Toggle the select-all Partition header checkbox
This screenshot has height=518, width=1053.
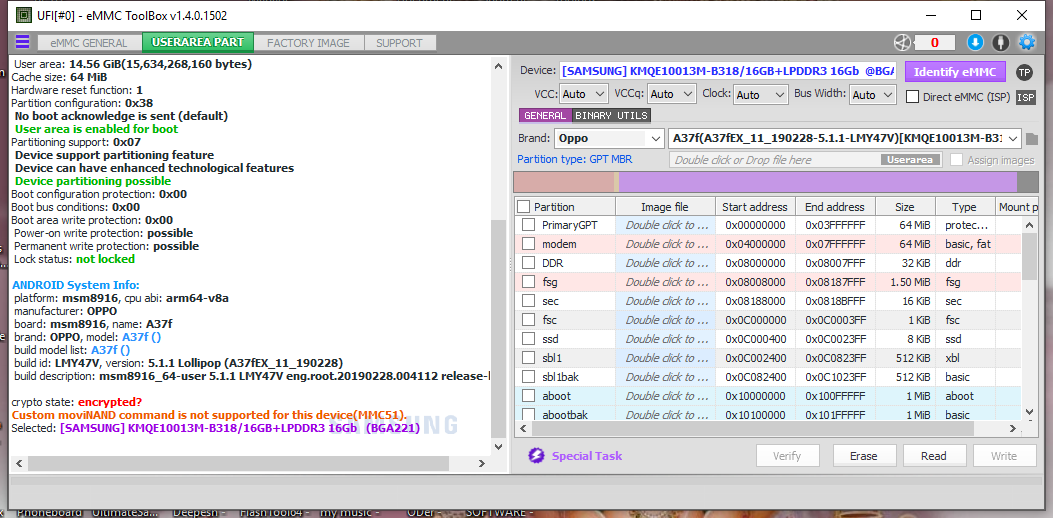click(524, 207)
